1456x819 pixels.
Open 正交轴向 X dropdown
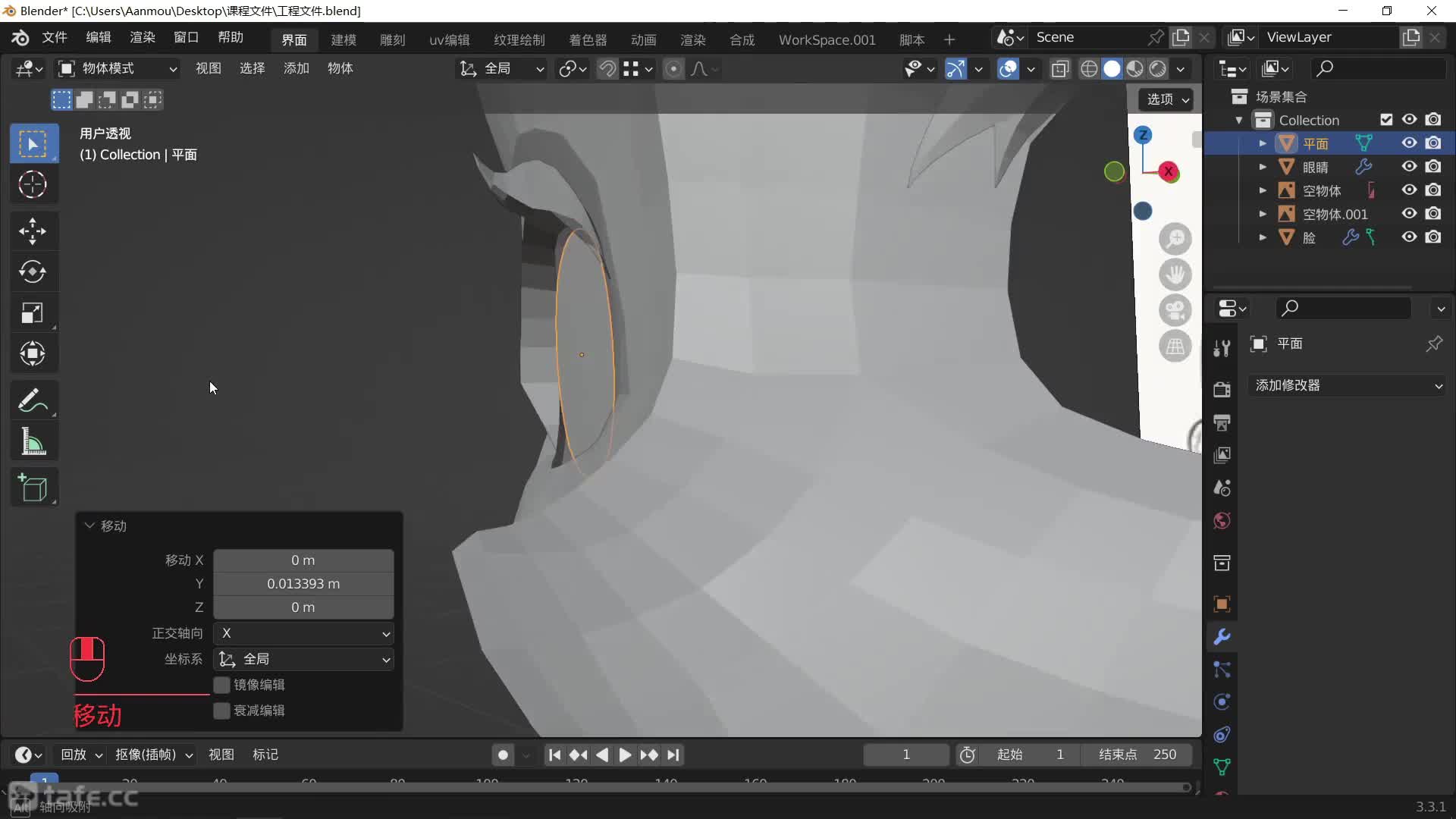tap(303, 633)
